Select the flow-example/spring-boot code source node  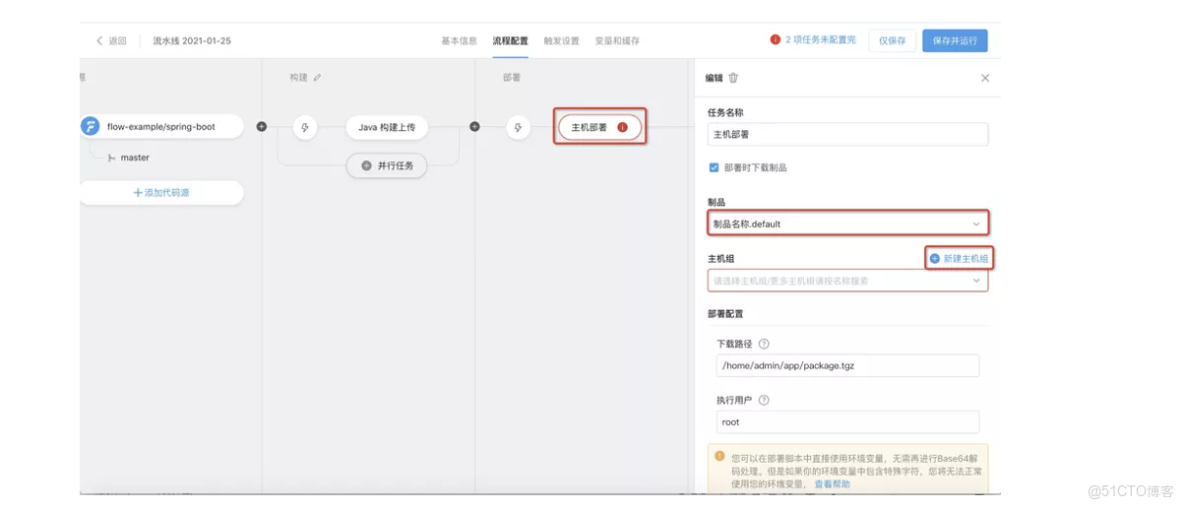tap(162, 127)
